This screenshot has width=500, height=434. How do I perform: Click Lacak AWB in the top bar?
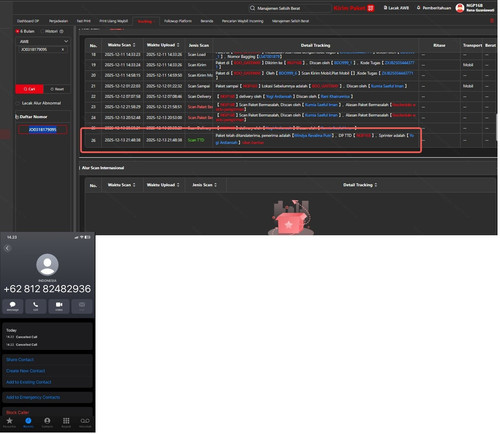[x=396, y=8]
